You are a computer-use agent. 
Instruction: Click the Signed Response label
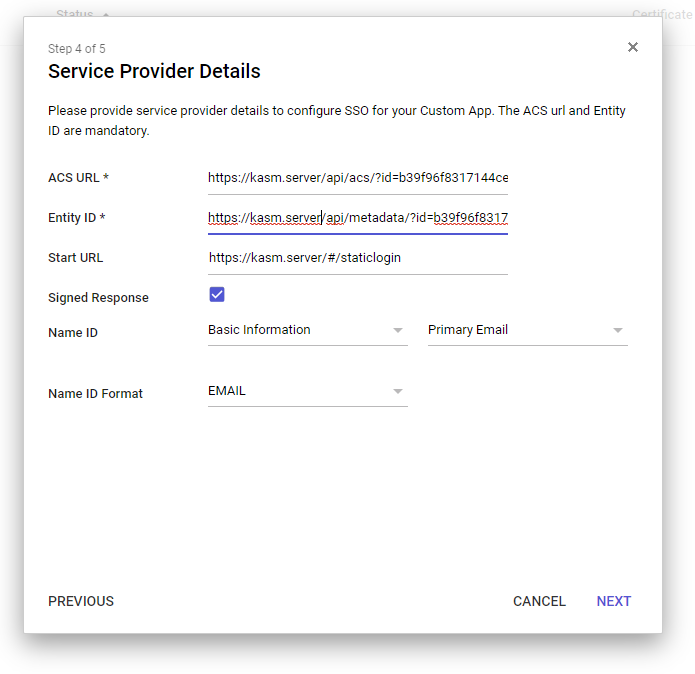pyautogui.click(x=98, y=298)
